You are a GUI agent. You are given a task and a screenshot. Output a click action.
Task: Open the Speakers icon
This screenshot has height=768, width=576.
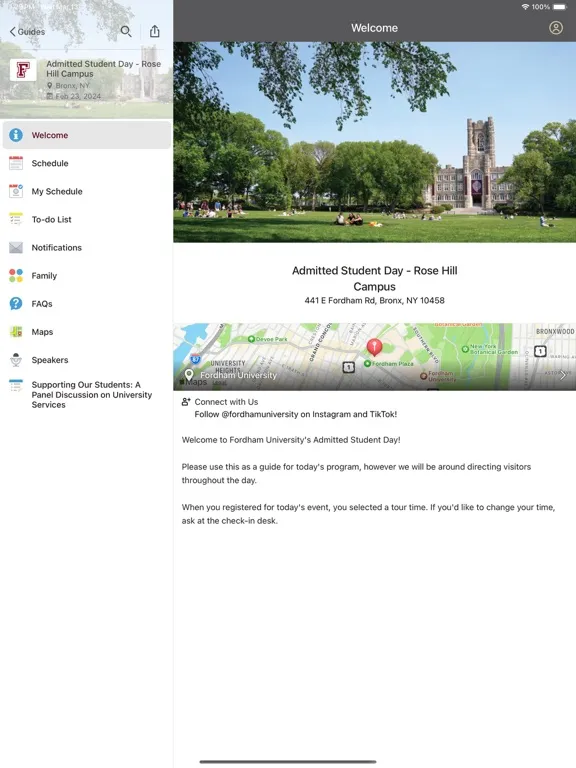click(16, 360)
